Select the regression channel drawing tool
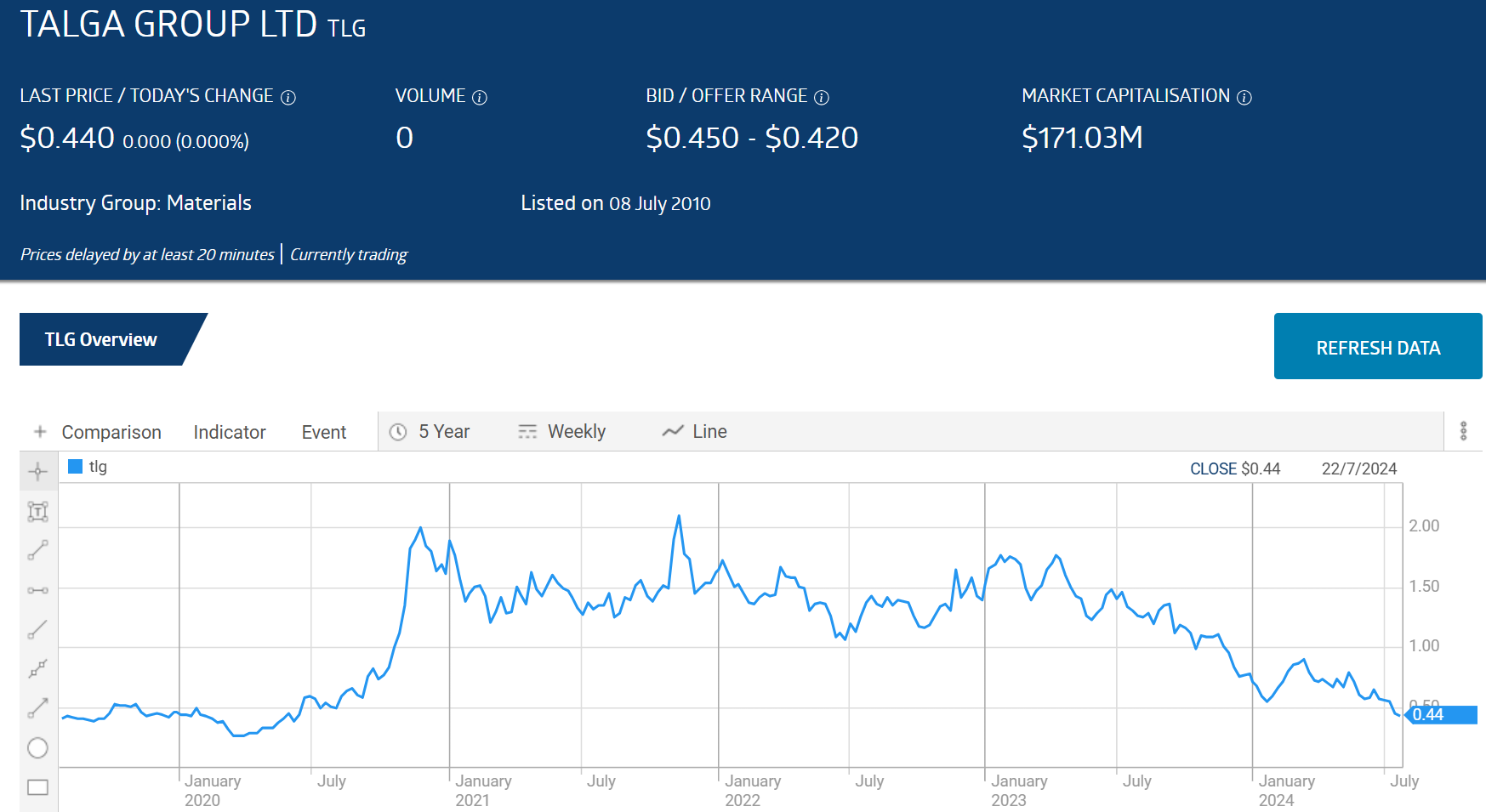 coord(37,668)
